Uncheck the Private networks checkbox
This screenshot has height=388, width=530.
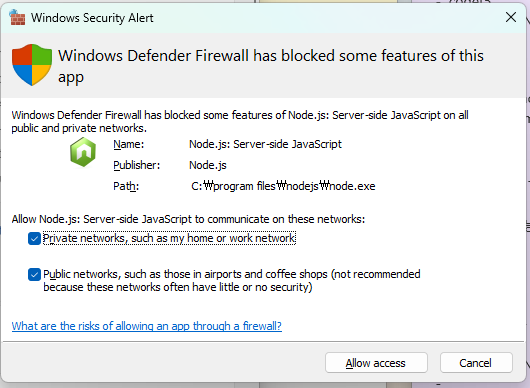point(34,239)
